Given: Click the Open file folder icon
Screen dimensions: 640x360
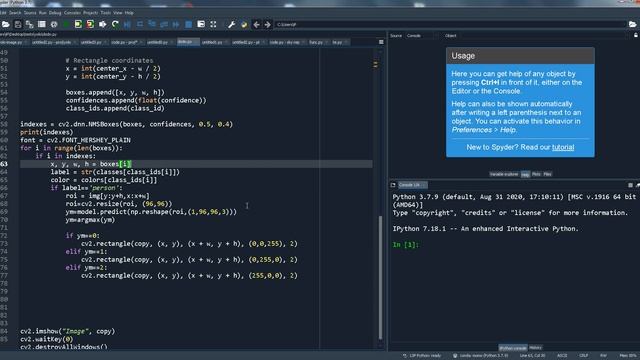Looking at the screenshot, I should (x=6, y=24).
